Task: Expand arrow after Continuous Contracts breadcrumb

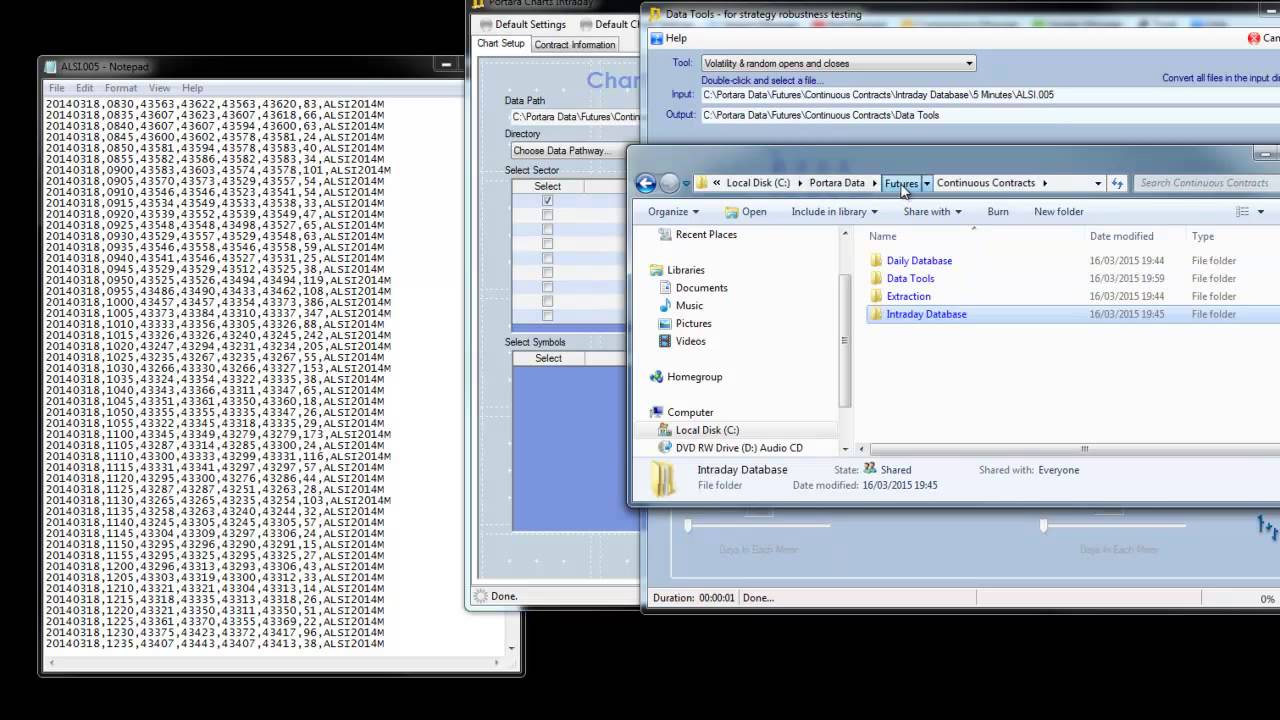Action: pos(1045,183)
